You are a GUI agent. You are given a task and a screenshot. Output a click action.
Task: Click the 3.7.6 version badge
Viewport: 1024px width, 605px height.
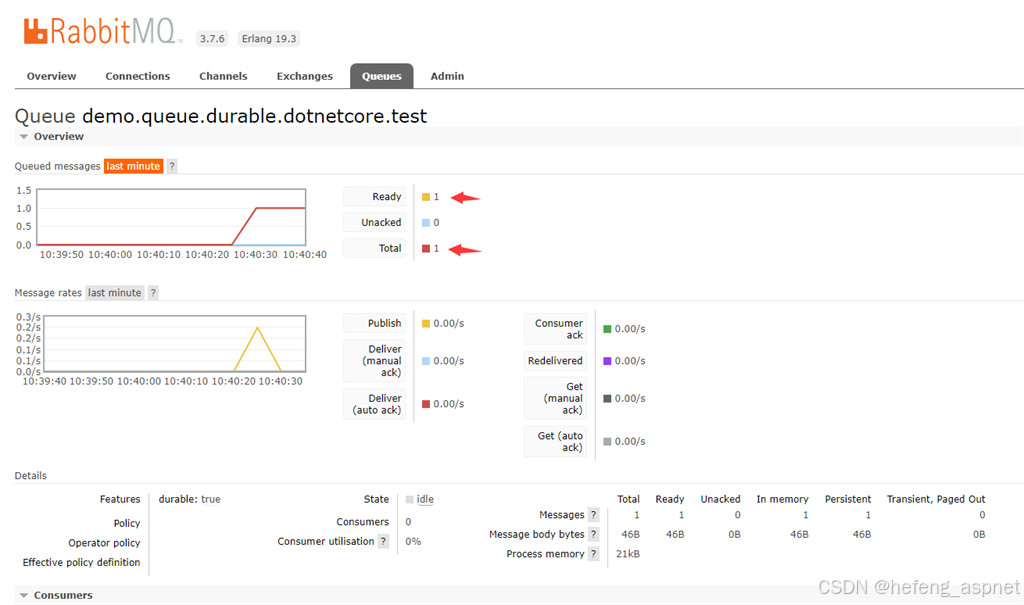pyautogui.click(x=212, y=39)
